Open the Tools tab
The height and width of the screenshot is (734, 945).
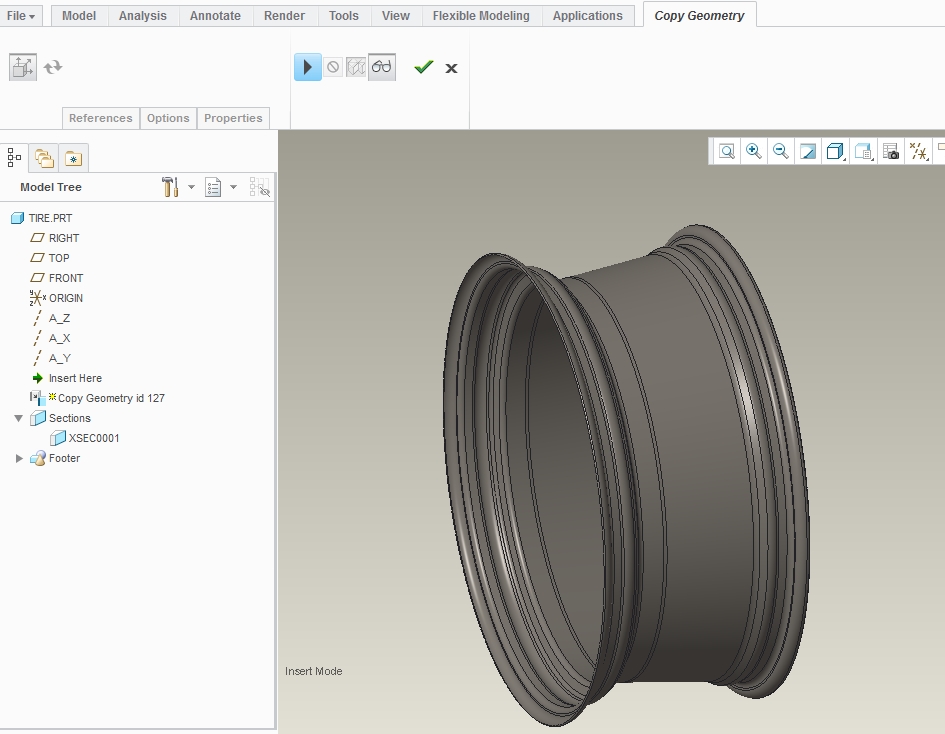click(x=344, y=16)
